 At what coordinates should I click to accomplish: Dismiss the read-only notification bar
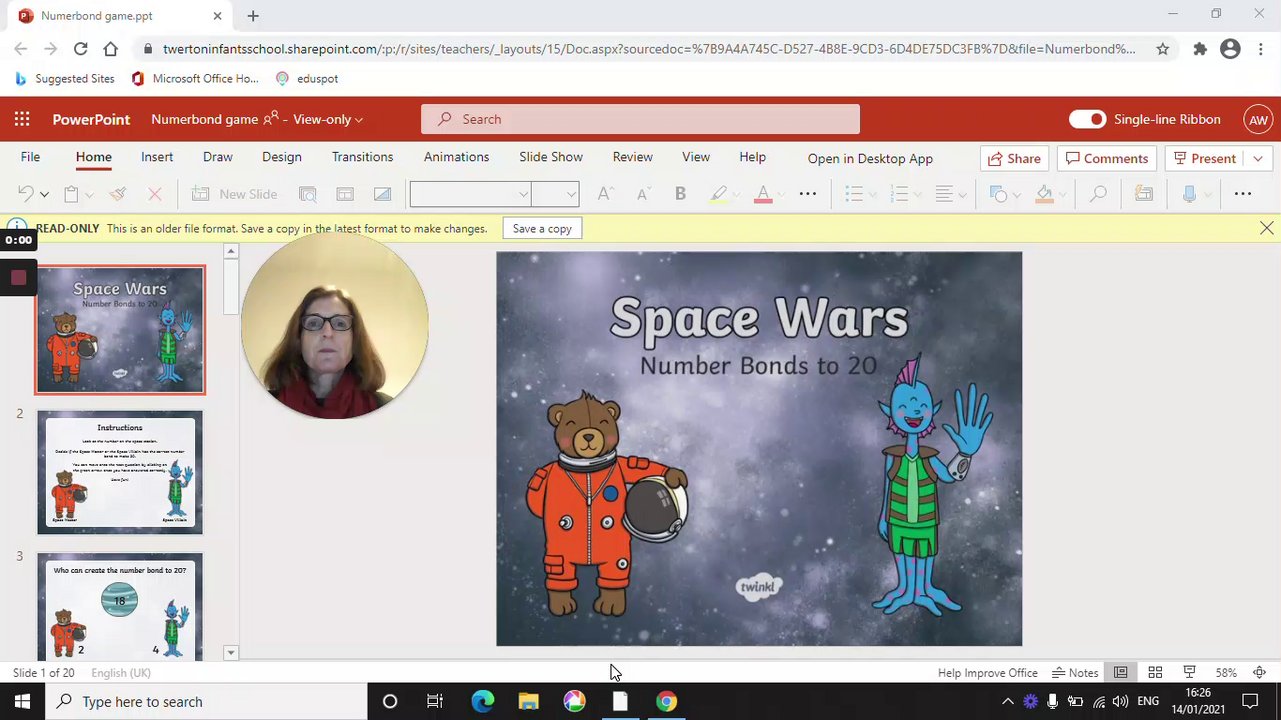coord(1267,228)
